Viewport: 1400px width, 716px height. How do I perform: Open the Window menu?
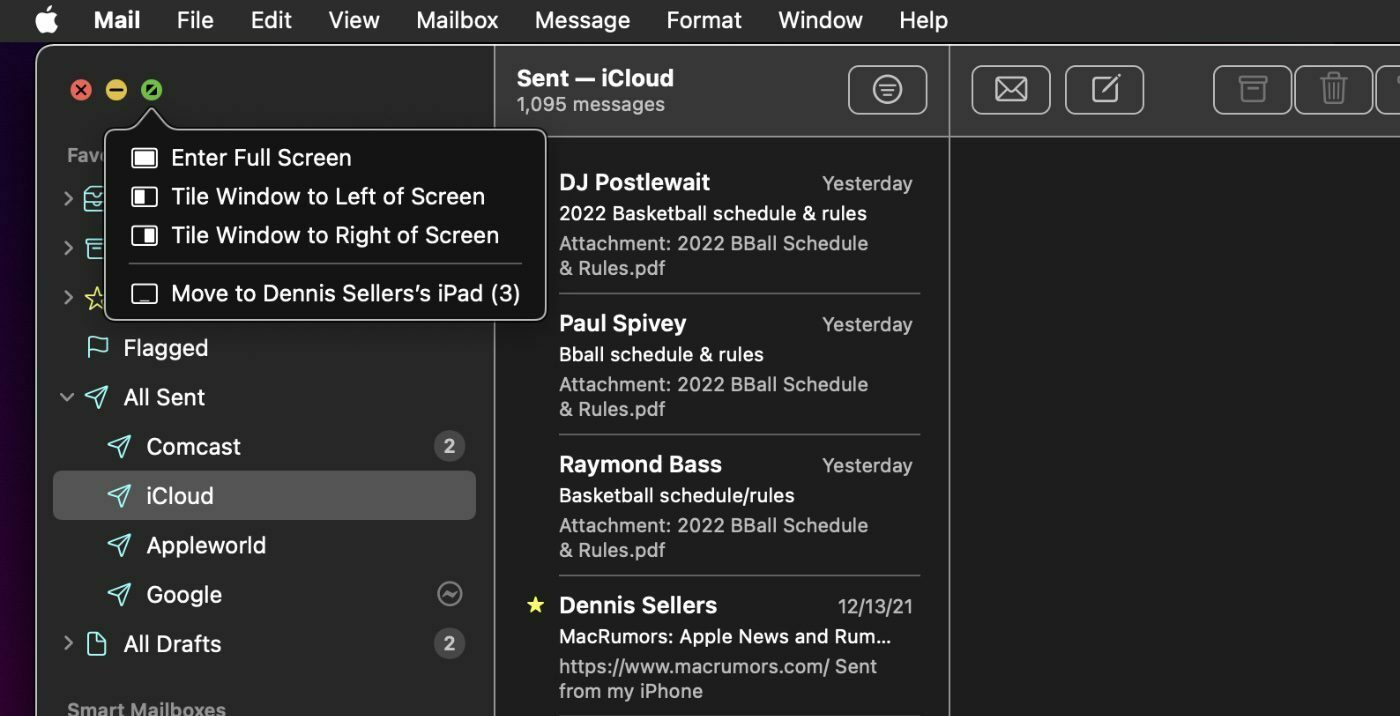[x=820, y=20]
